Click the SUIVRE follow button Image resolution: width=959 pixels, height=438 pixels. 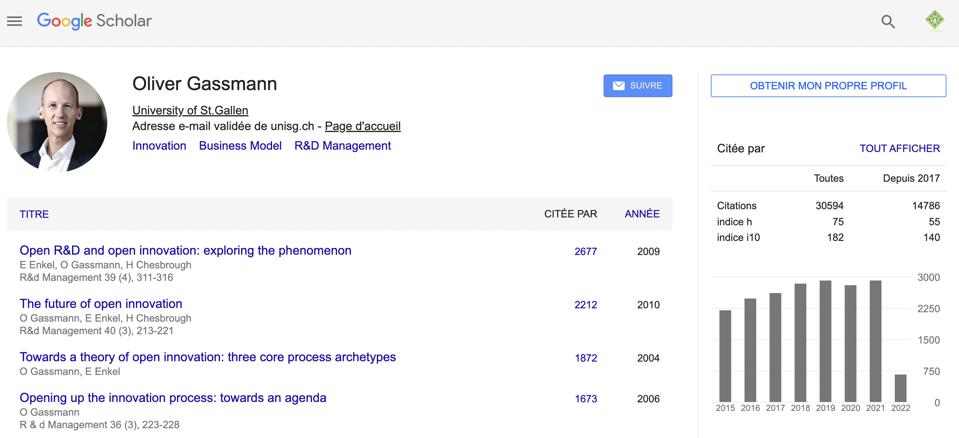coord(637,86)
